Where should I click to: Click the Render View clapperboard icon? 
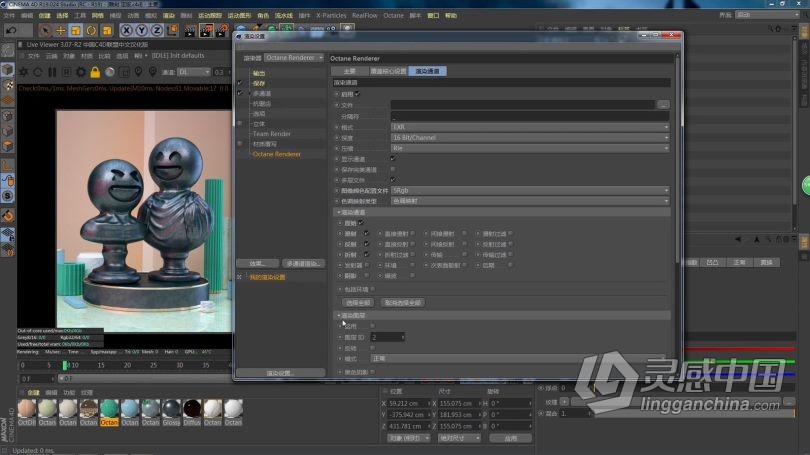pyautogui.click(x=190, y=30)
